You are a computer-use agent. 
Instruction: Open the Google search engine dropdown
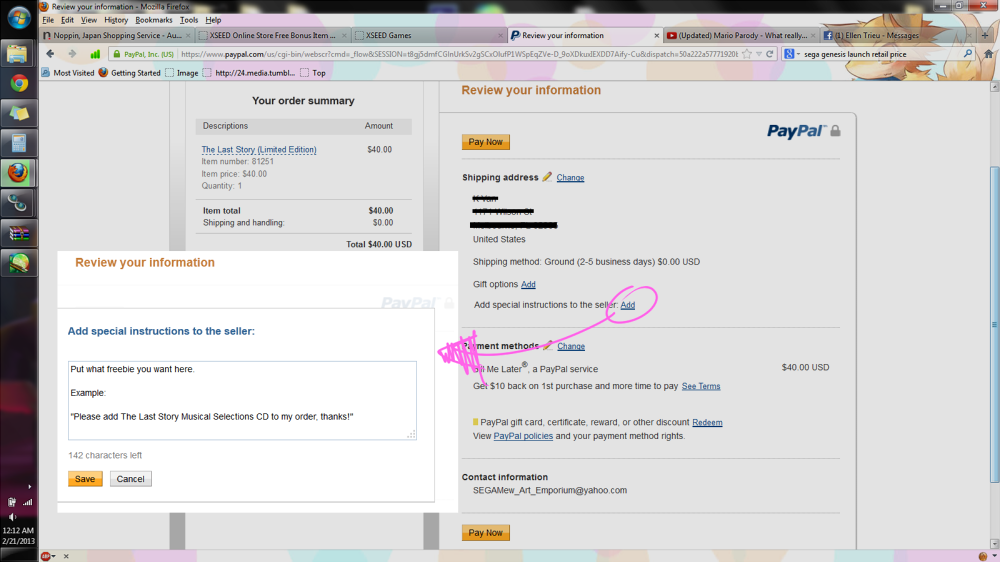(x=791, y=54)
